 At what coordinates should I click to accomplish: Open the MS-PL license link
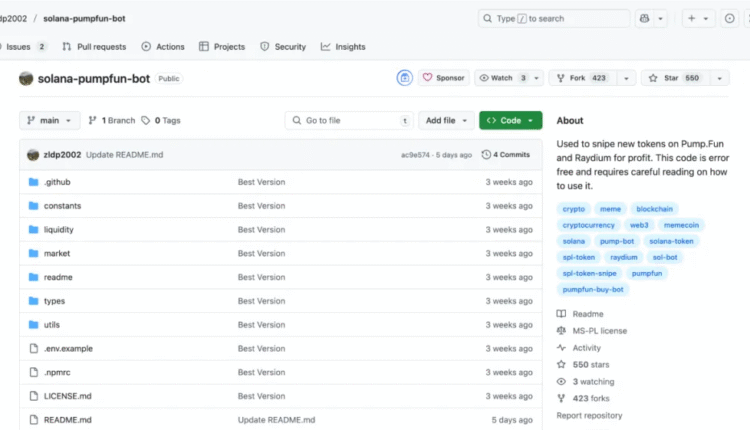(x=599, y=331)
